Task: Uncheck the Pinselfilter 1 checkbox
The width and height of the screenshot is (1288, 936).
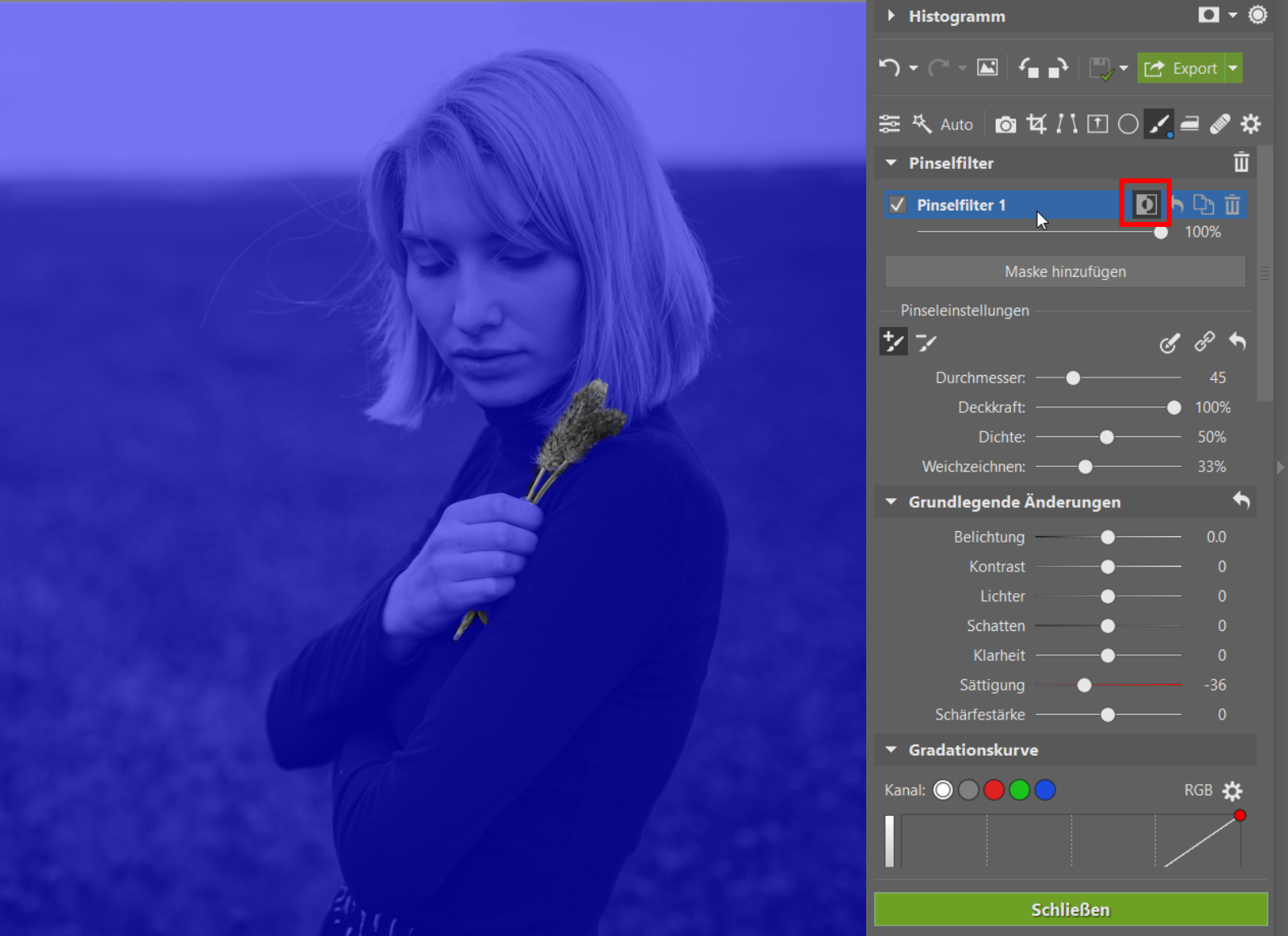Action: [898, 205]
